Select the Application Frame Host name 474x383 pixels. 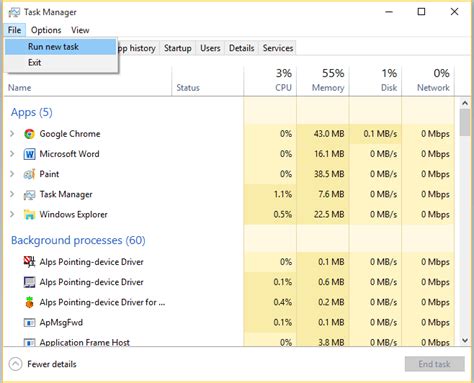85,342
